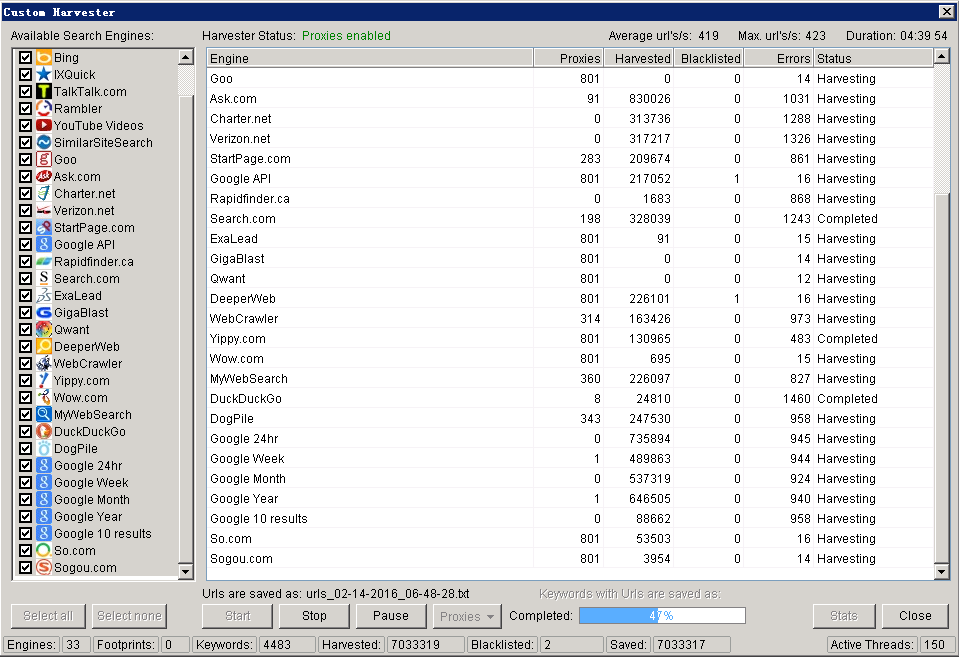The image size is (959, 657).
Task: Click the TalkTalk.com icon
Action: 43,92
